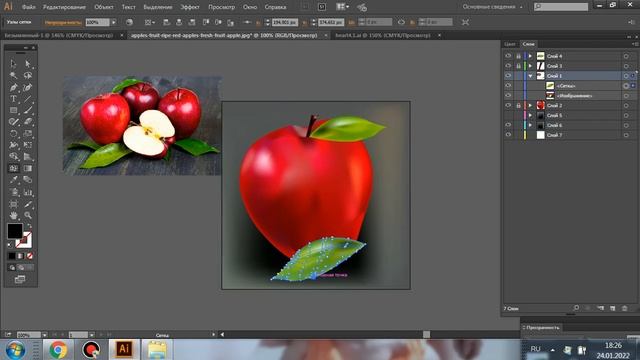Hide the <Сетка> sublayer eye icon
640x360 pixels.
point(508,86)
